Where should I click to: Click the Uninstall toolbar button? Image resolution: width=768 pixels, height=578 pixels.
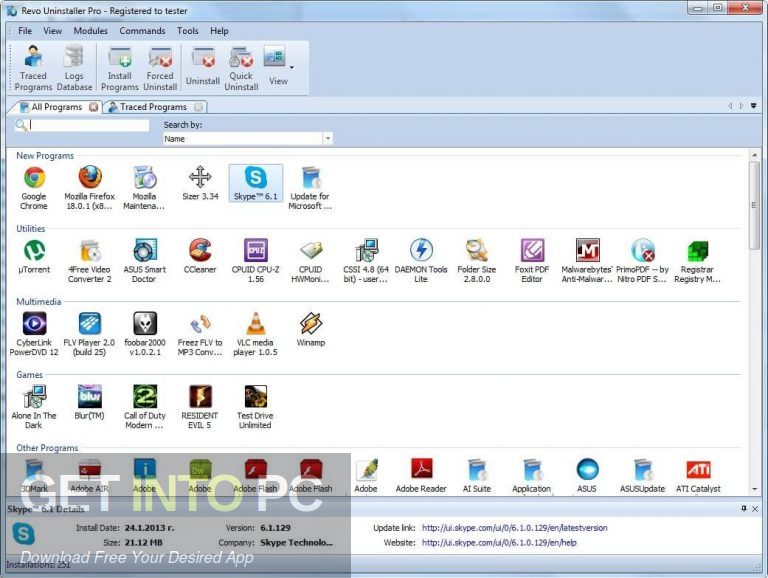pos(202,68)
